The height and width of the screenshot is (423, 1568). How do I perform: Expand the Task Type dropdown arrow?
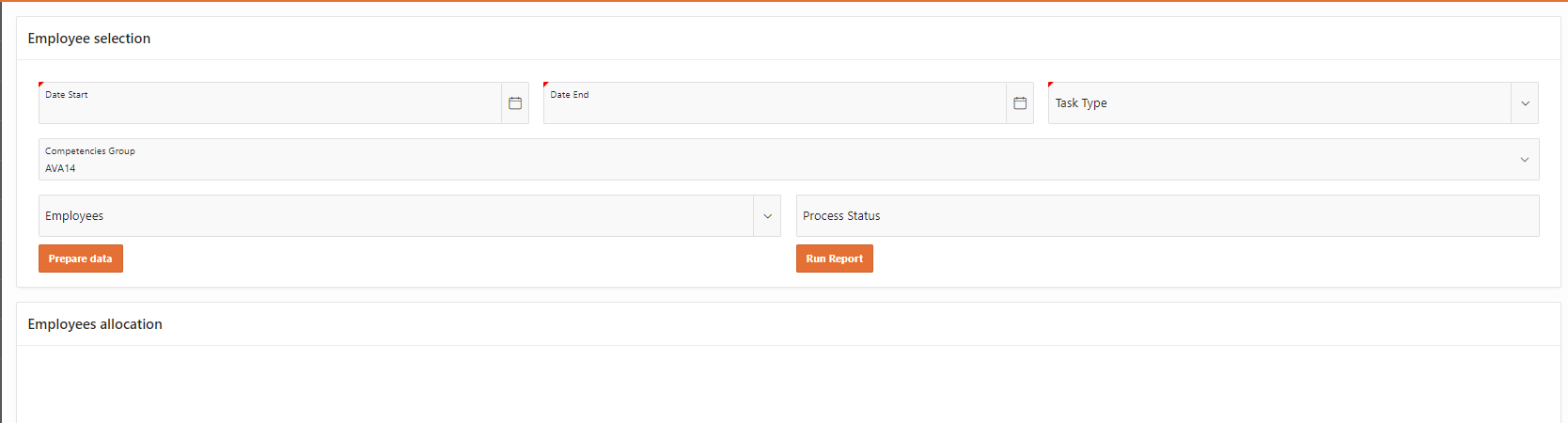click(1525, 103)
